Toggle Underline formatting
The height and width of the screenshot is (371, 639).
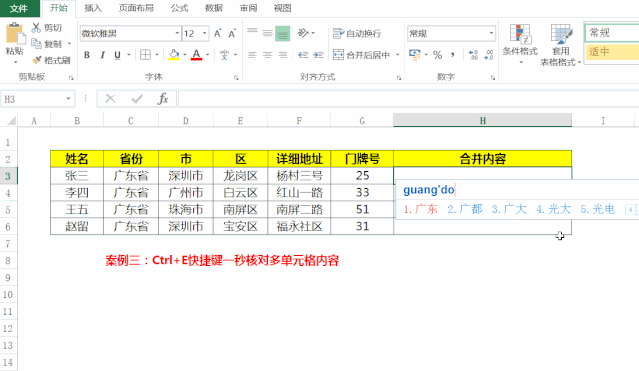click(117, 55)
